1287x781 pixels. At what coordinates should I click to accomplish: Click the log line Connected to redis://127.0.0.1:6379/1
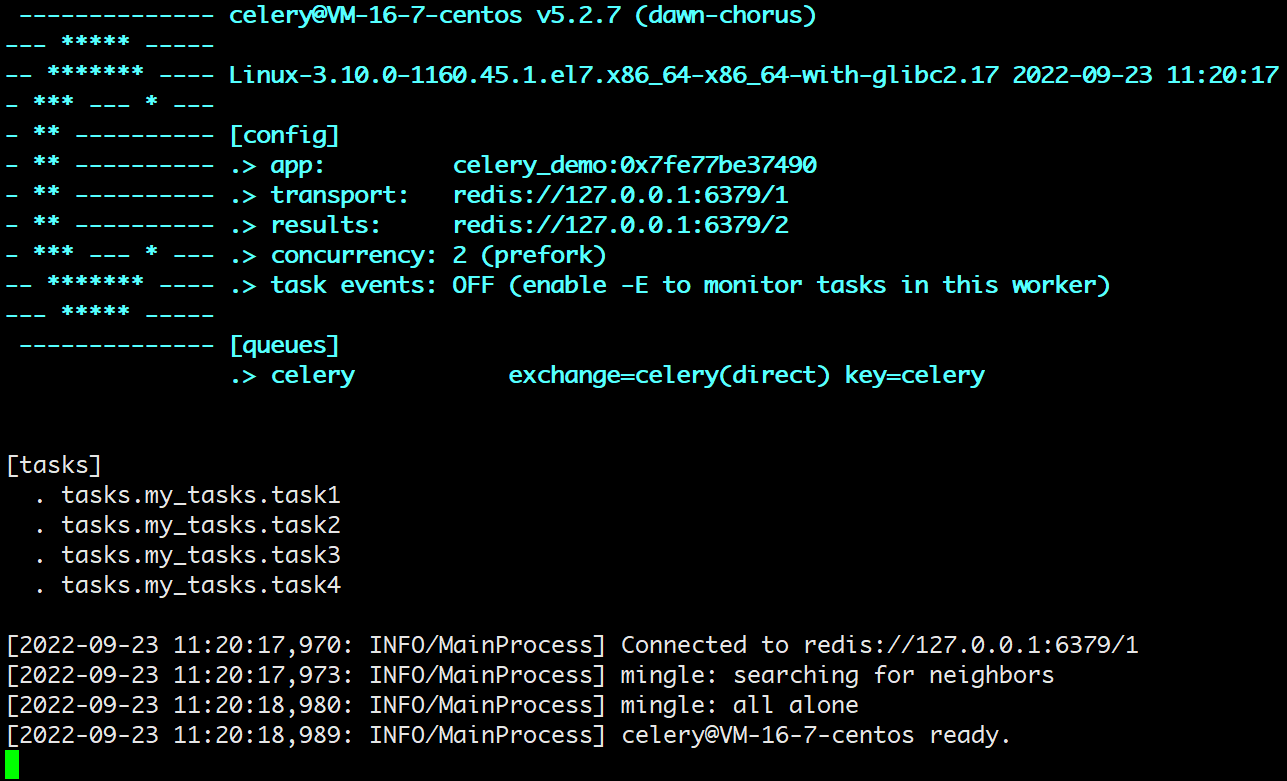pyautogui.click(x=879, y=645)
